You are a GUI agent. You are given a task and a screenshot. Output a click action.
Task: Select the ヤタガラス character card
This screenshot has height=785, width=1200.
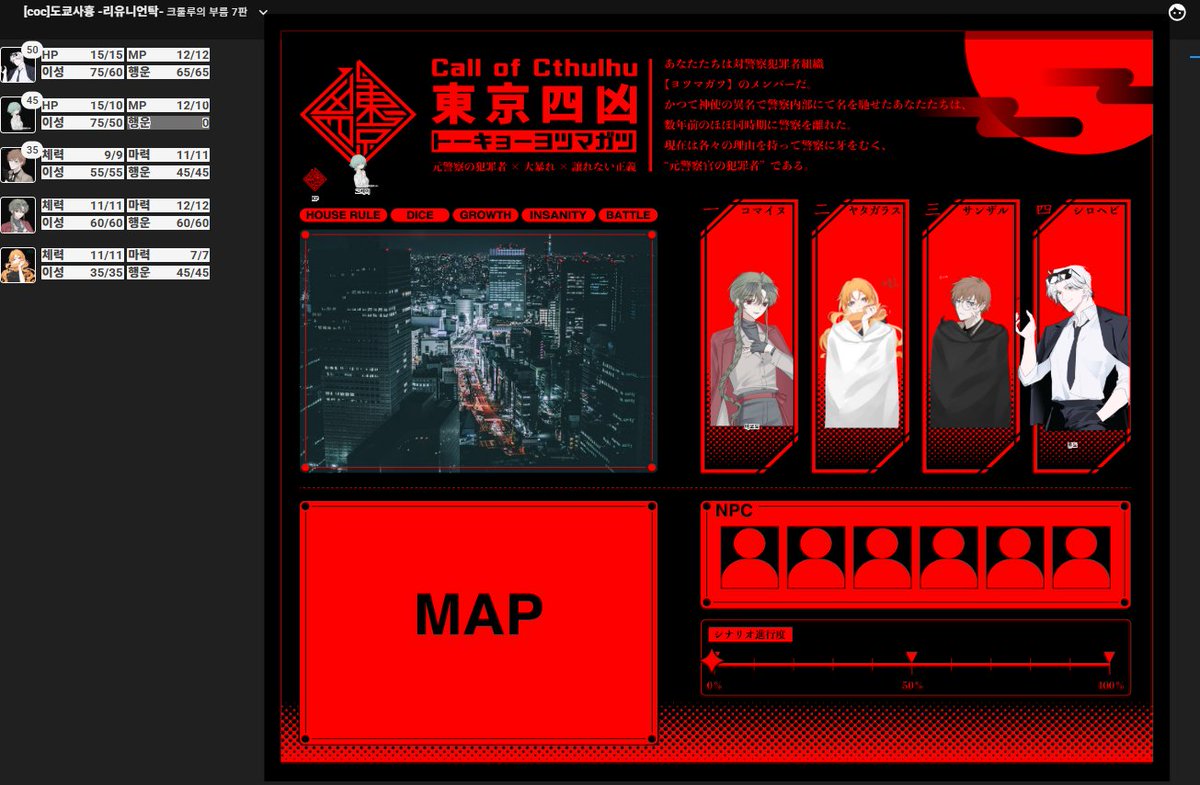point(860,338)
